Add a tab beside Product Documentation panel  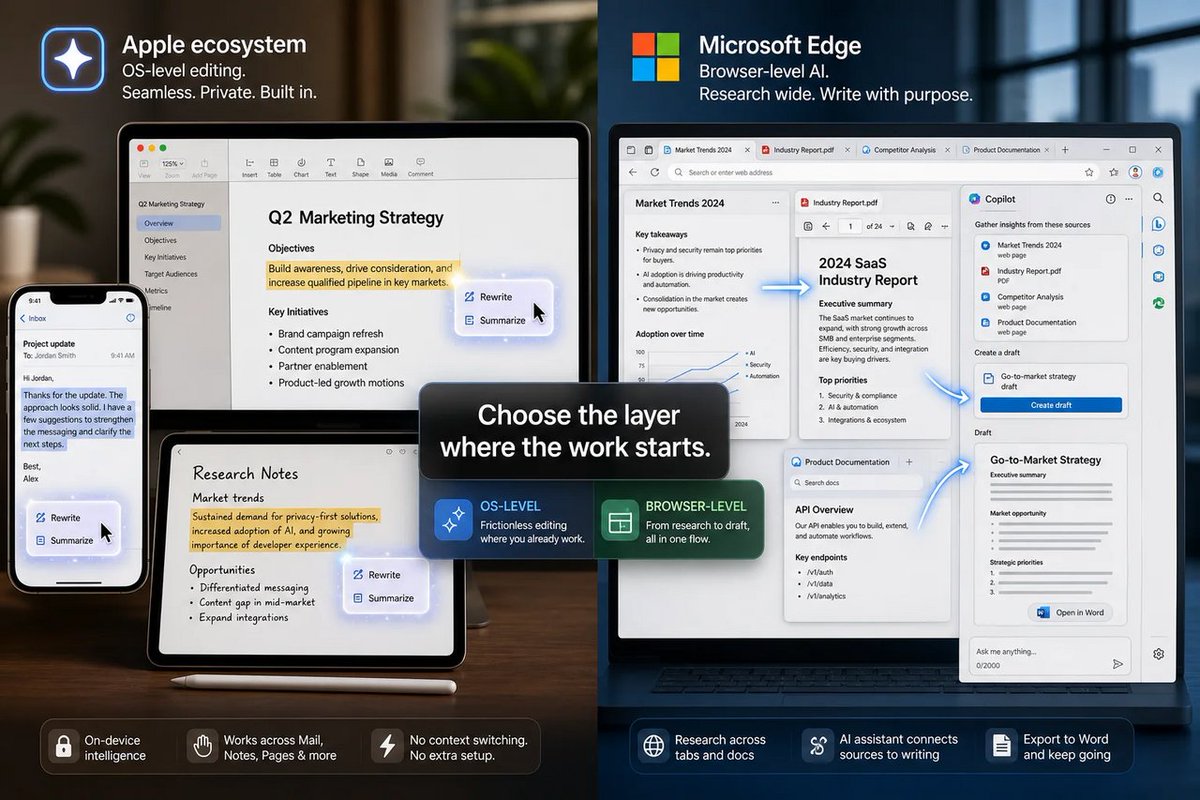pos(909,462)
